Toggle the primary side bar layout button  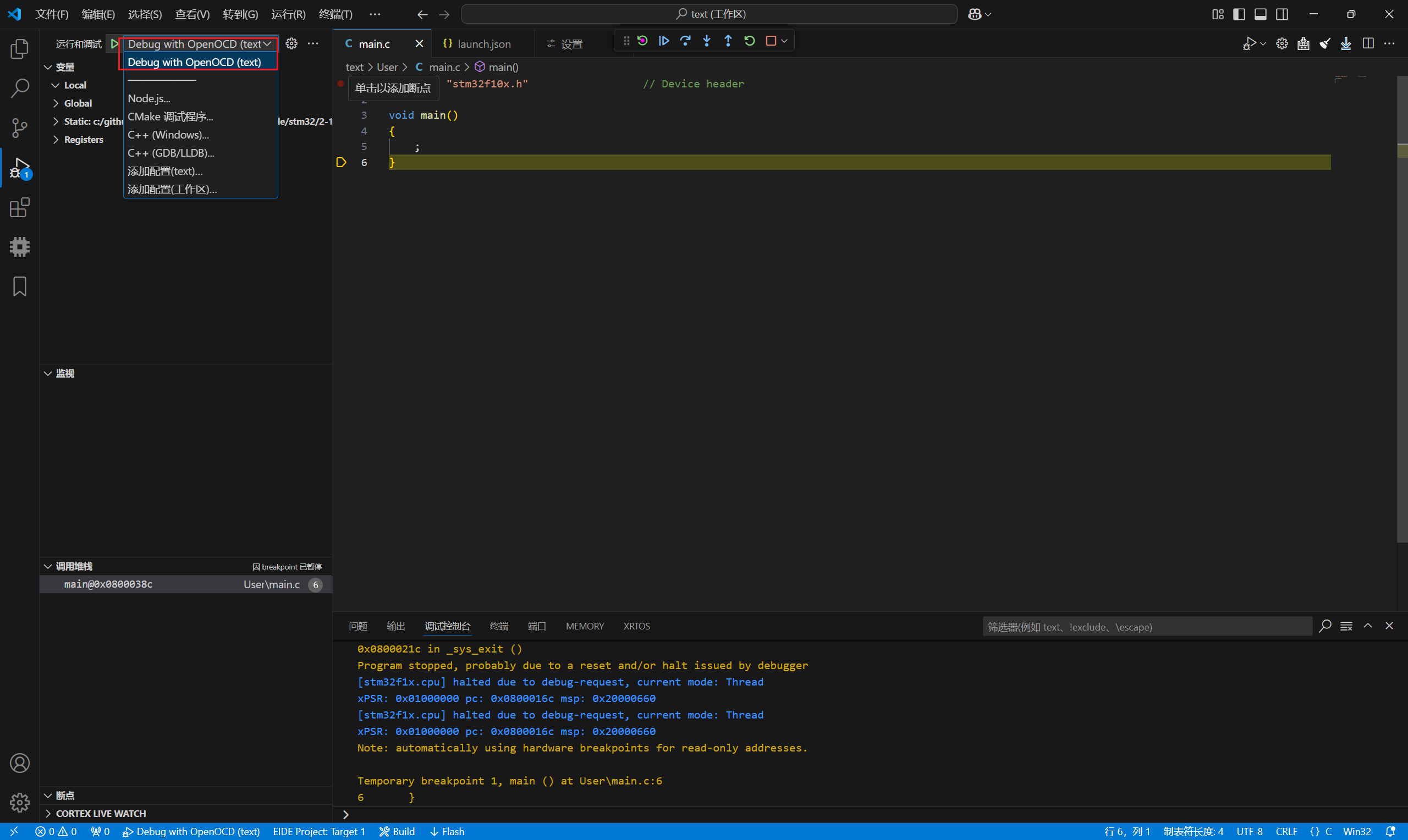(1239, 14)
